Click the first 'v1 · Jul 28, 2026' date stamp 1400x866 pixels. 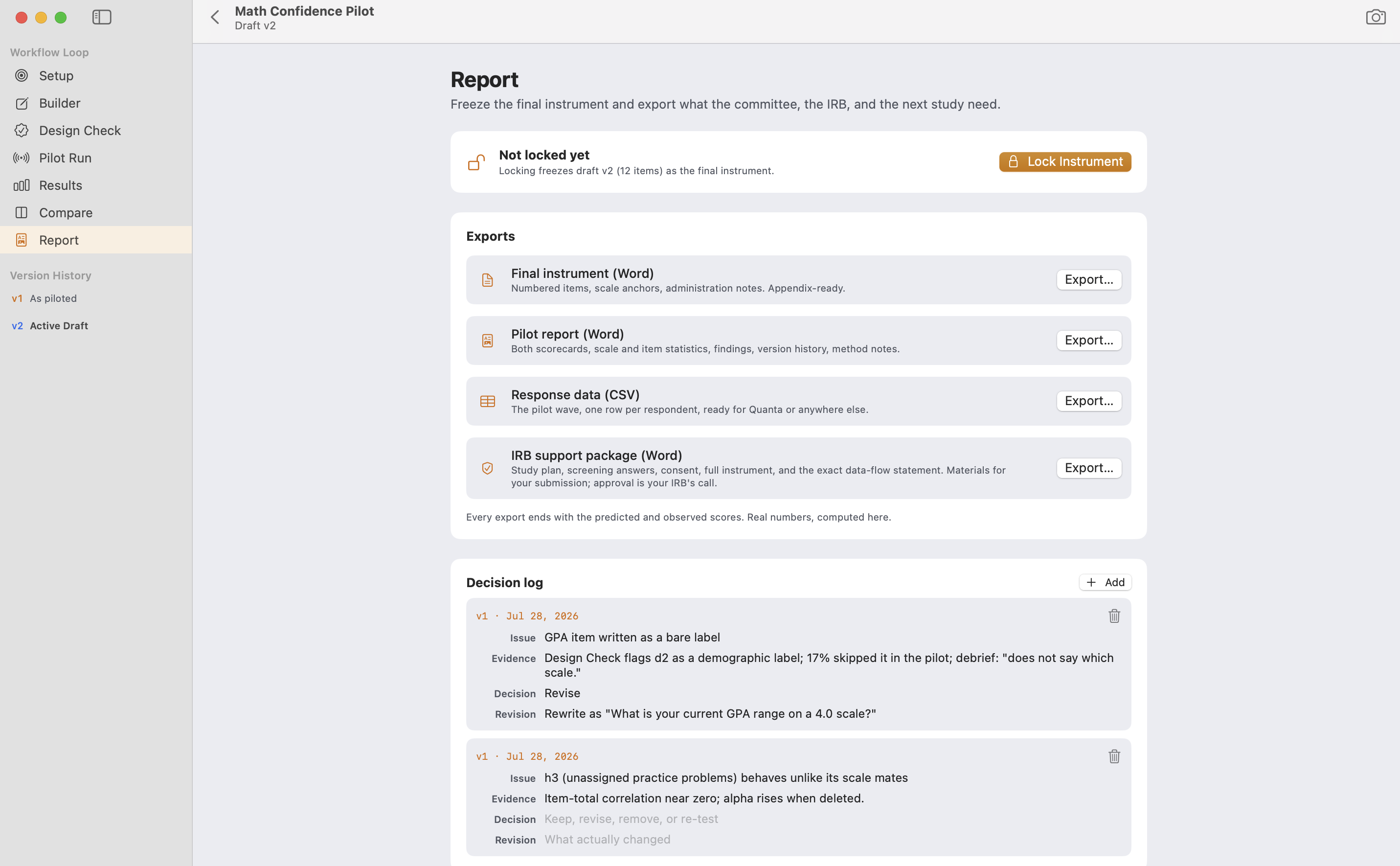coord(527,616)
